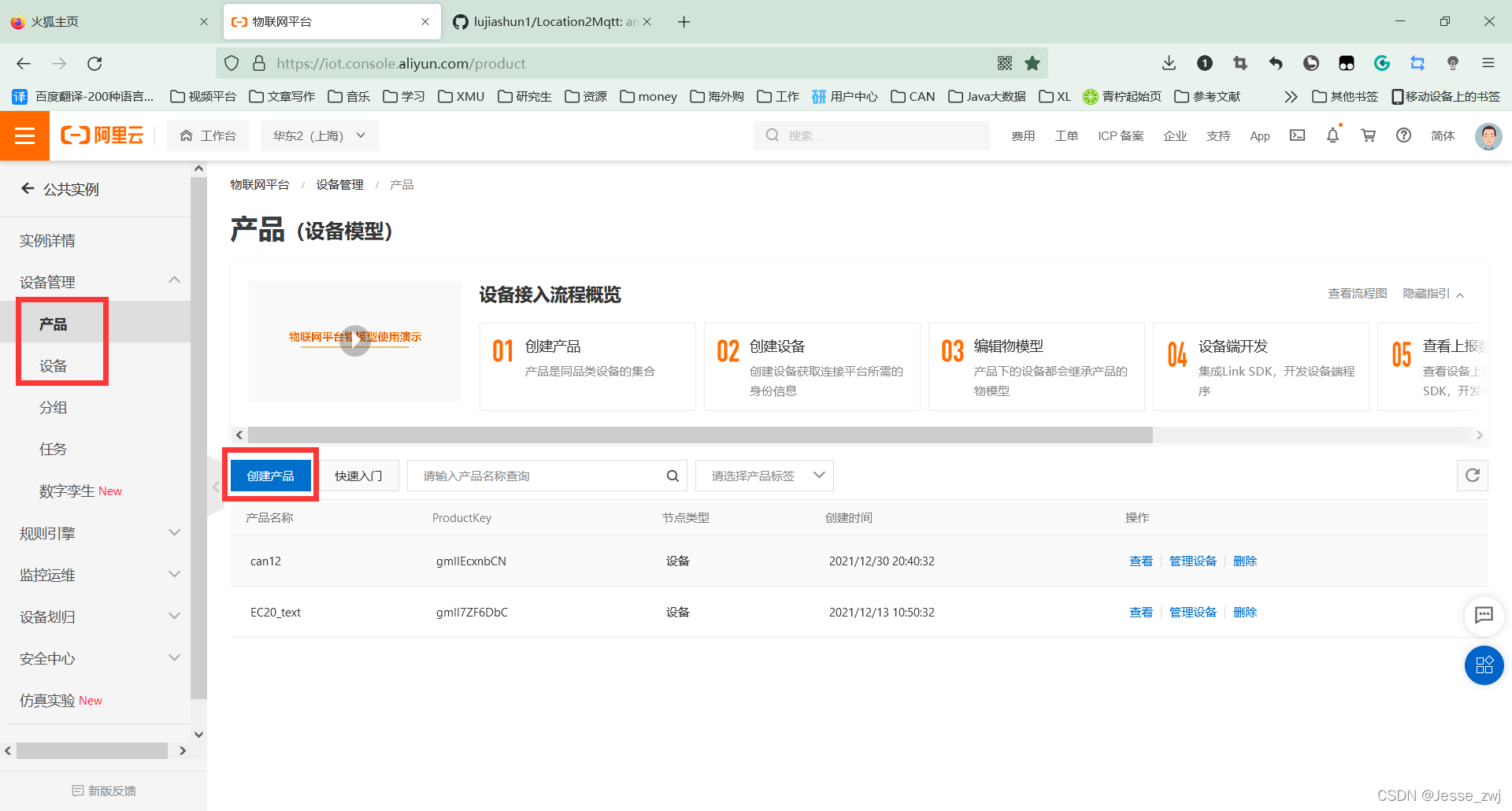Bookmark this page via the star icon
Image resolution: width=1512 pixels, height=811 pixels.
1032,63
